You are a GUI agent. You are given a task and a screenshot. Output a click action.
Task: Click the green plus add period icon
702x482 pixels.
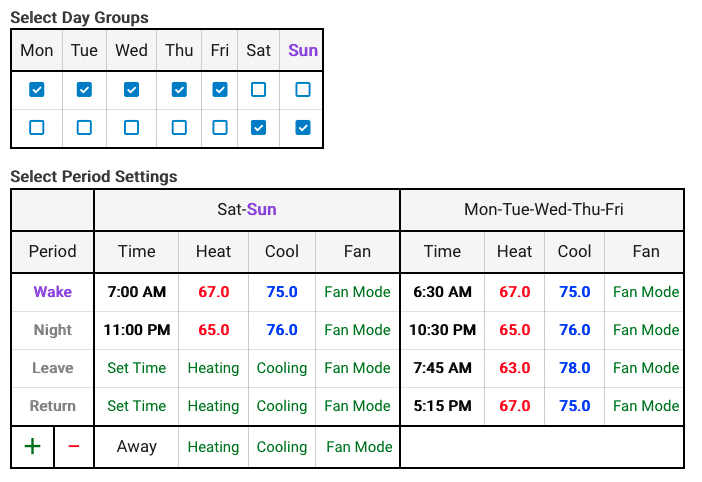pos(32,446)
